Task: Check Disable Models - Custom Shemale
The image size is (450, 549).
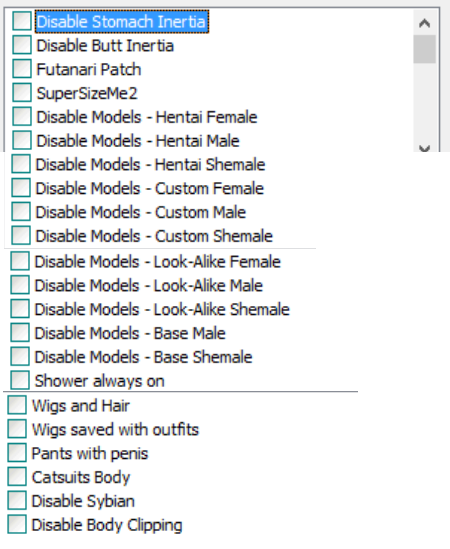Action: (21, 235)
